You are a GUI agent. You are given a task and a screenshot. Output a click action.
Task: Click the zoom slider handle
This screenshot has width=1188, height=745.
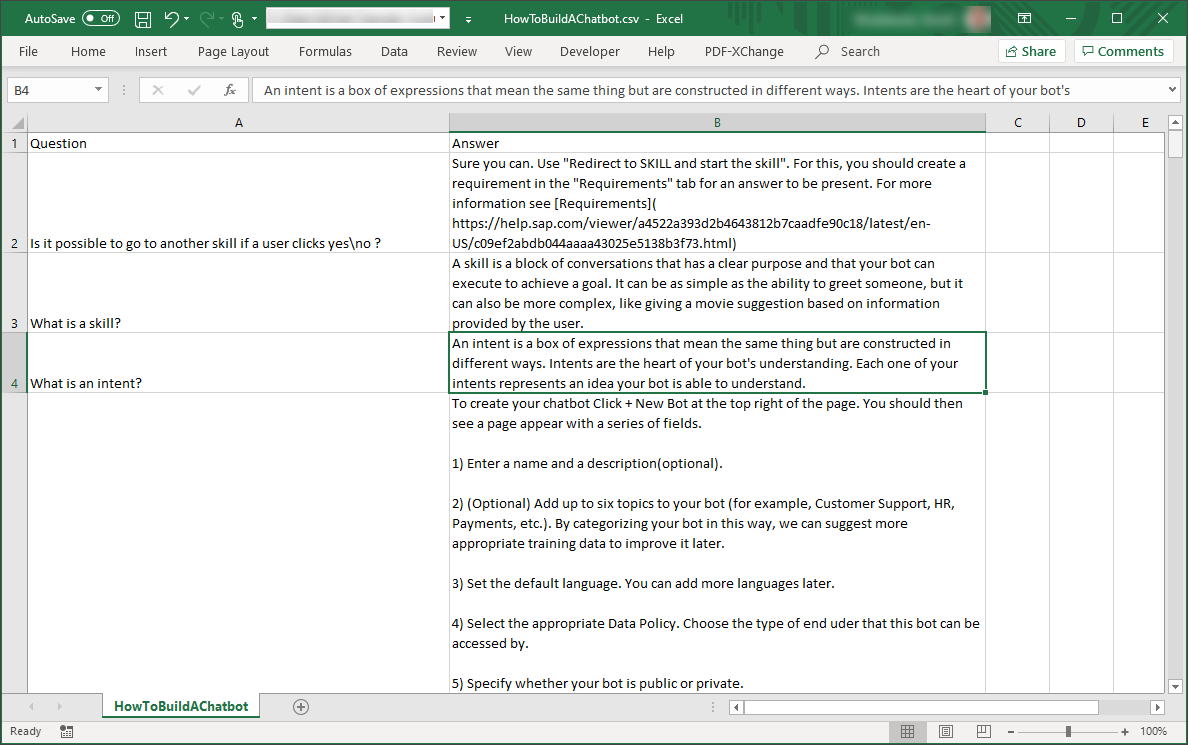click(1068, 731)
